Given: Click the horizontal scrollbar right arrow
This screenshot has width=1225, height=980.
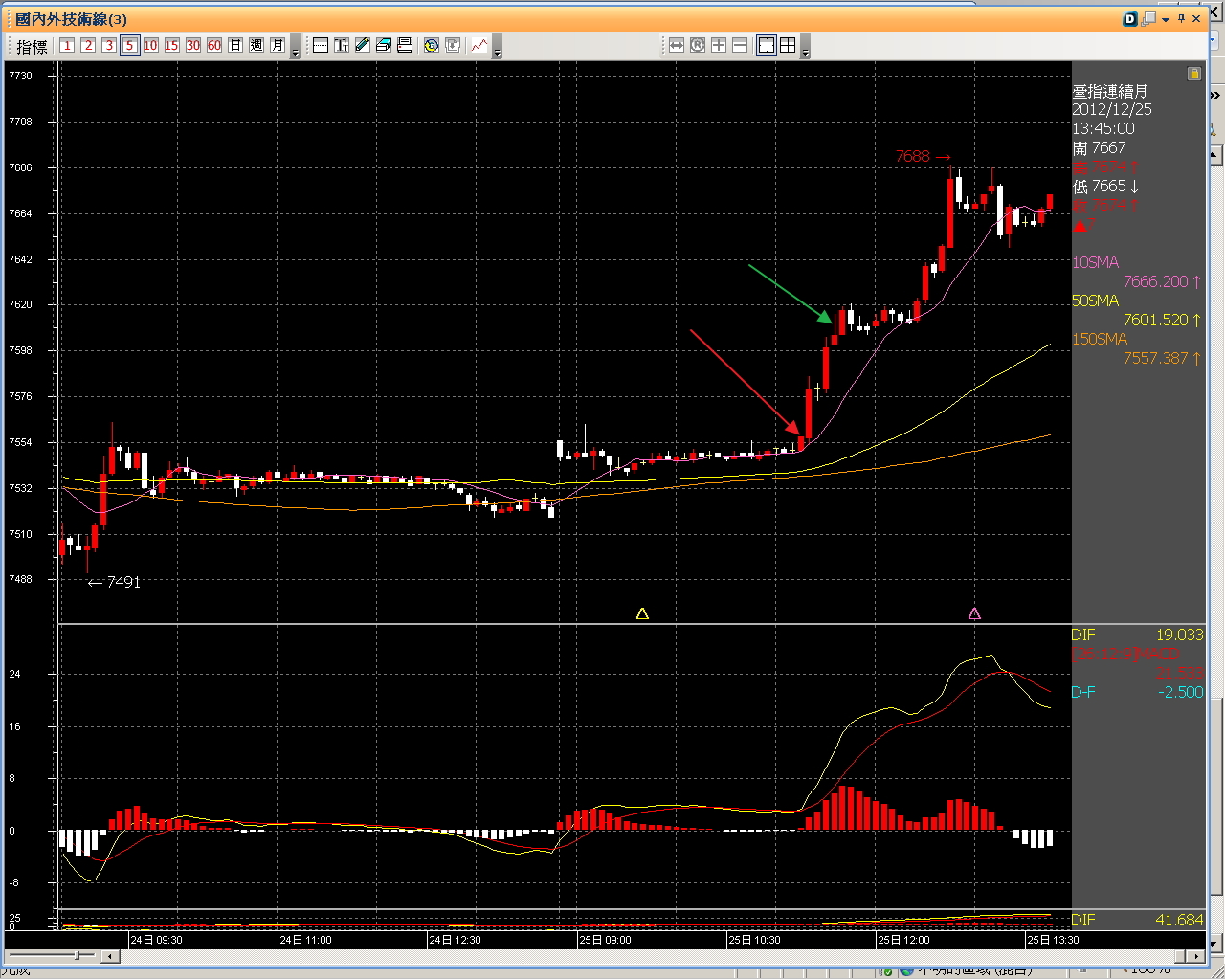Looking at the screenshot, I should point(1194,956).
